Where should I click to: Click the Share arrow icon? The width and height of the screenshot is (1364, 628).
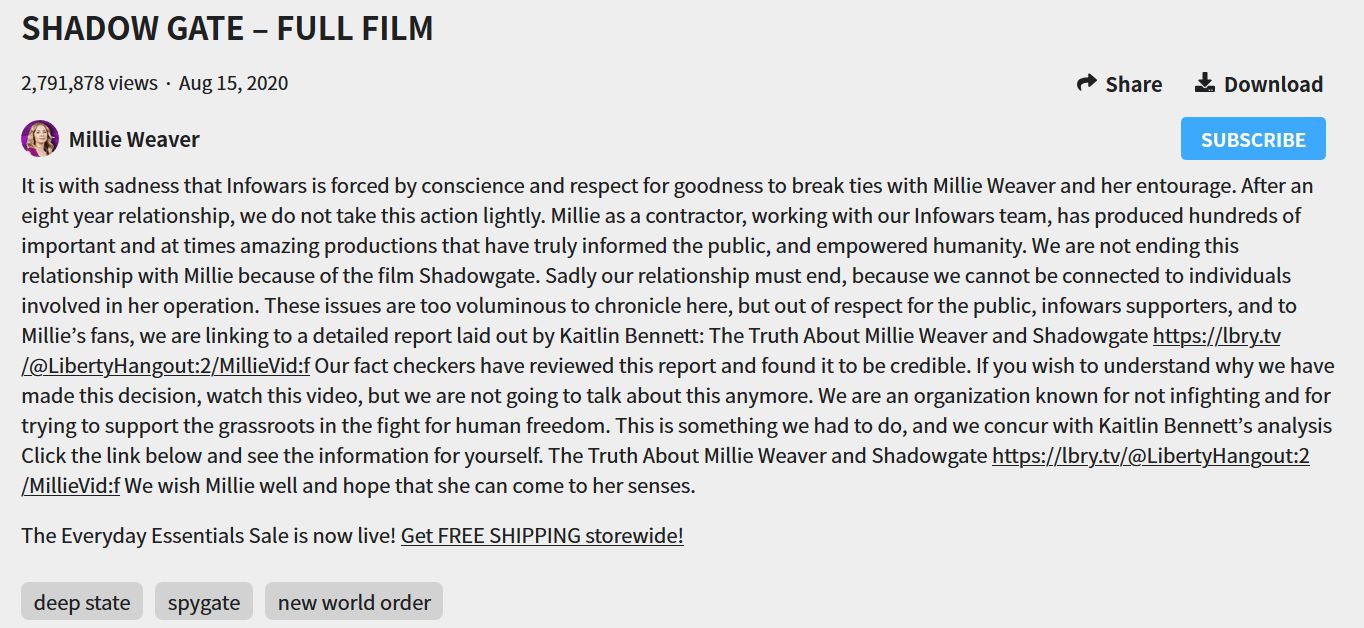coord(1086,83)
